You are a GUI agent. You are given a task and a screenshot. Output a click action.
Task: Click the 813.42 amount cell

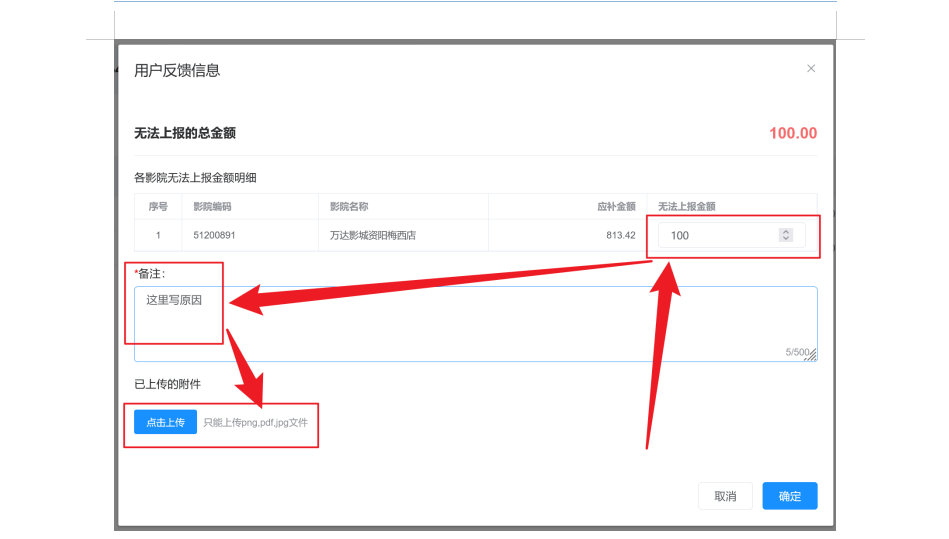click(620, 236)
